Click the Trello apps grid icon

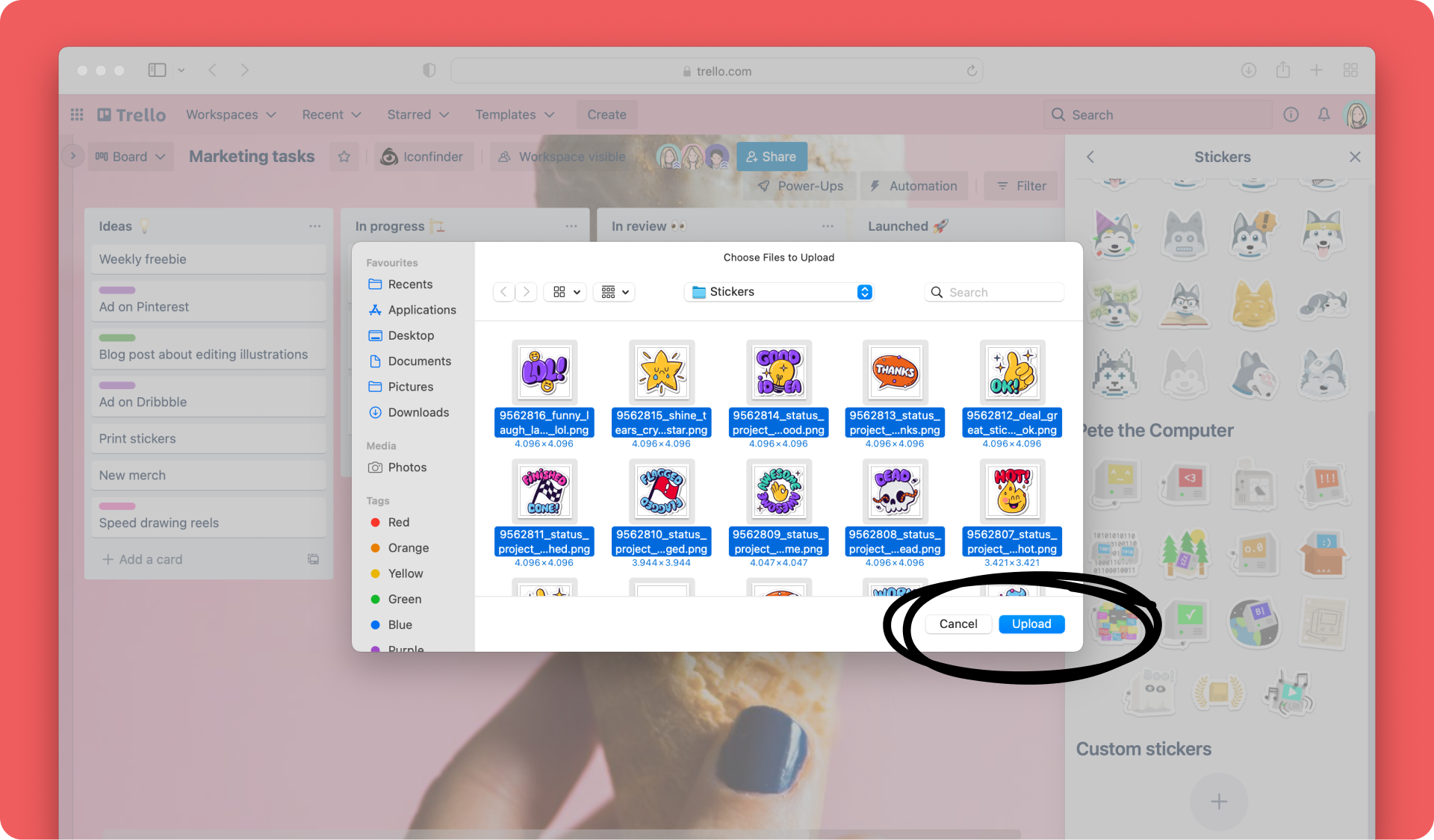76,114
